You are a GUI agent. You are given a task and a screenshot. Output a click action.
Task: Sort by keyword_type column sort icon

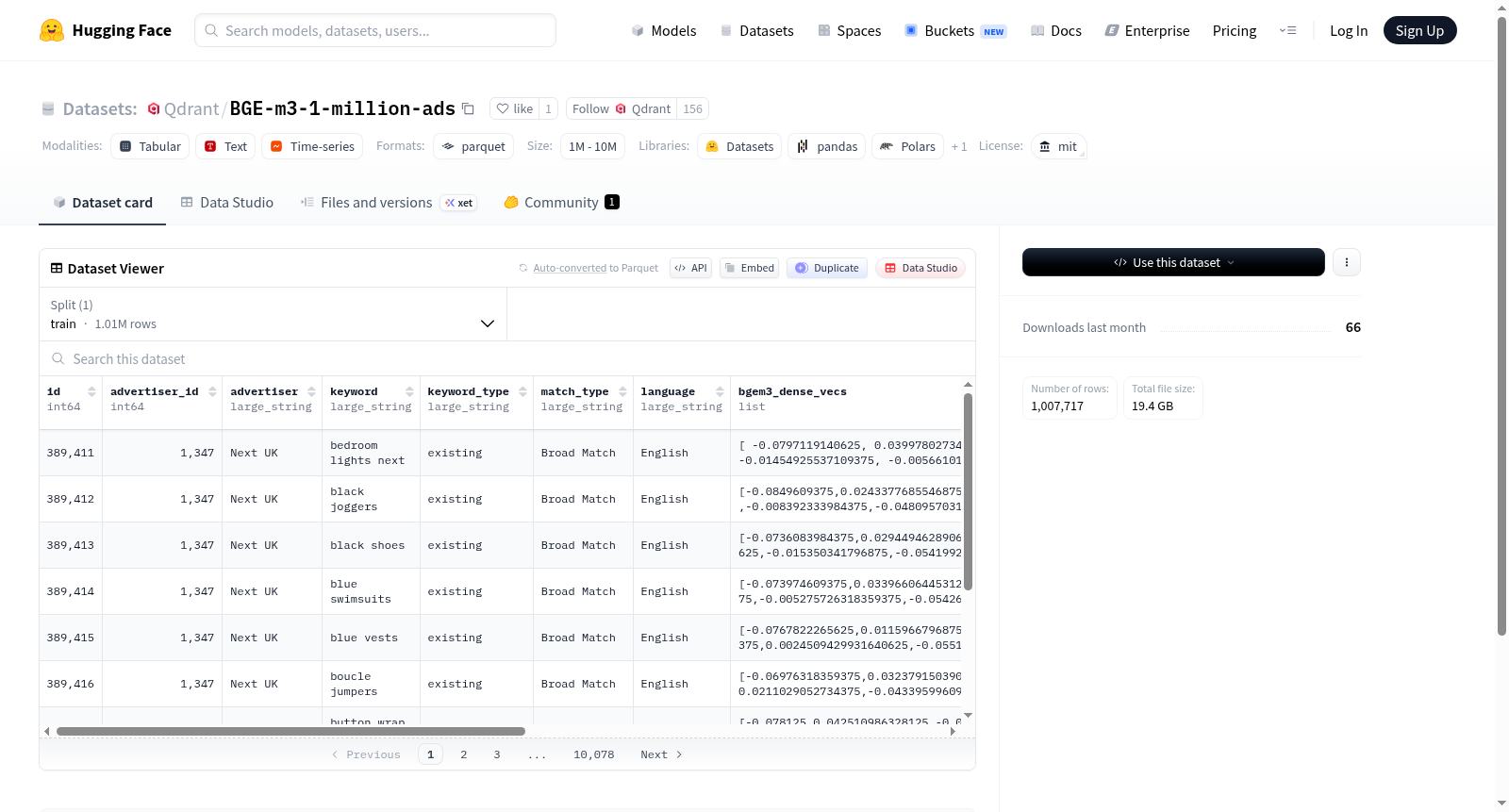pyautogui.click(x=522, y=391)
